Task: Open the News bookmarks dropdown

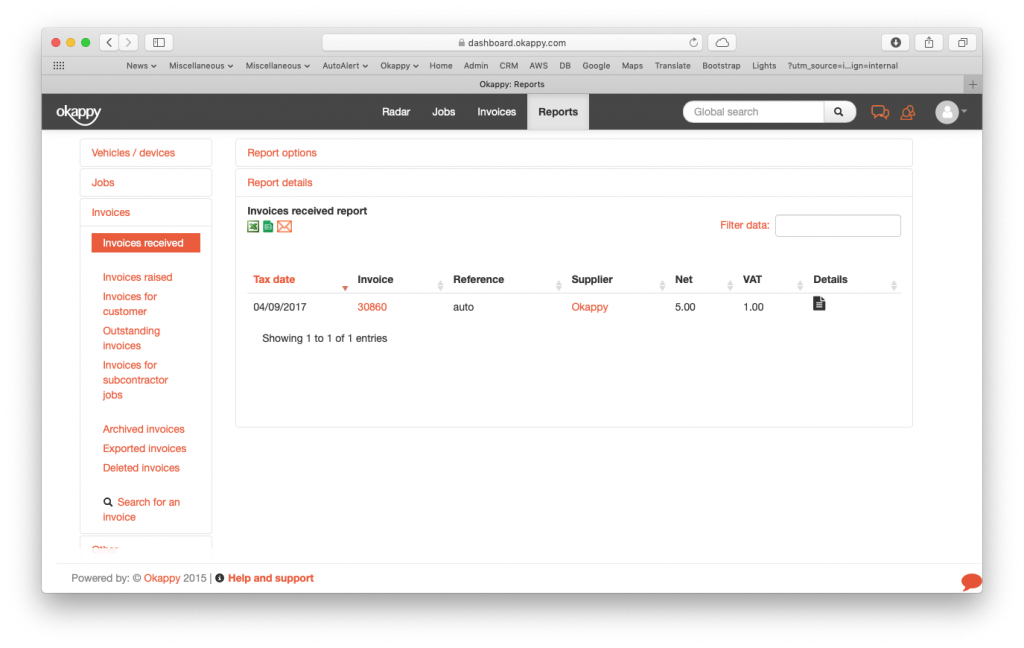Action: tap(141, 66)
